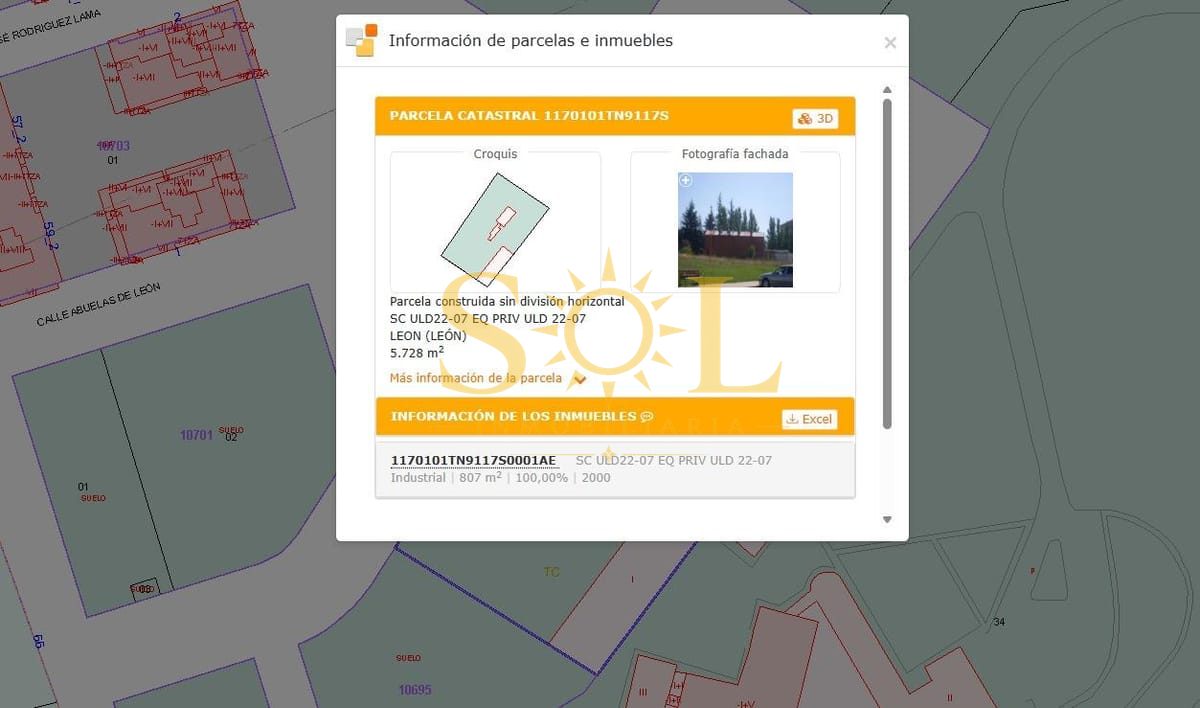Click the speech bubble icon beside 'Información de los inmuebles'
The width and height of the screenshot is (1200, 708).
pos(647,417)
